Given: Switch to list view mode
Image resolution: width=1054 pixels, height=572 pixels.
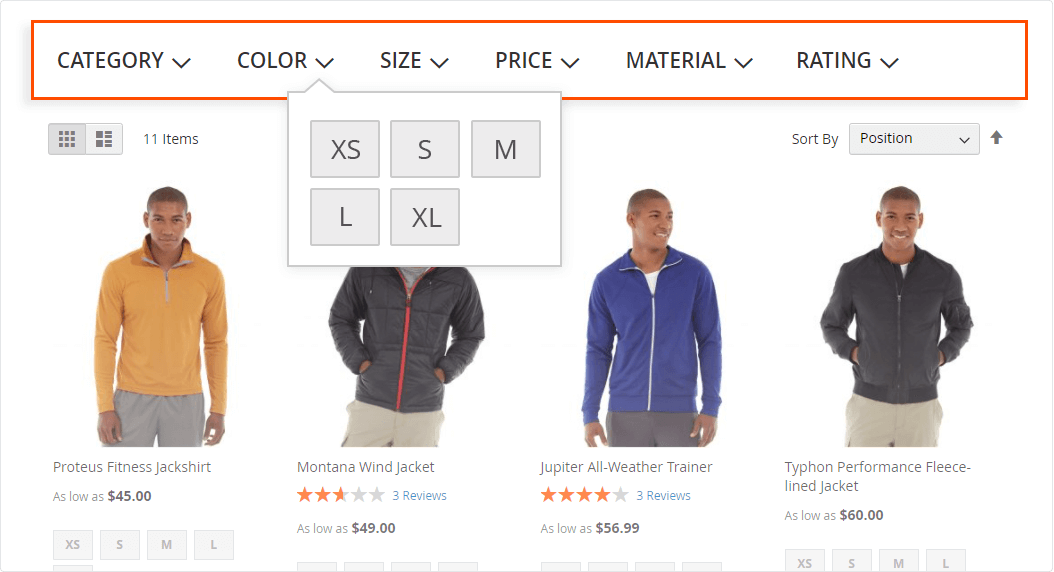Looking at the screenshot, I should click(x=104, y=139).
